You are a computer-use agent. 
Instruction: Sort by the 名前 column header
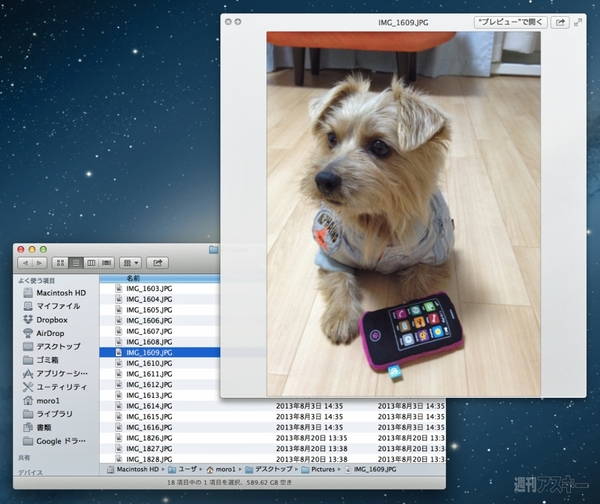pos(133,278)
